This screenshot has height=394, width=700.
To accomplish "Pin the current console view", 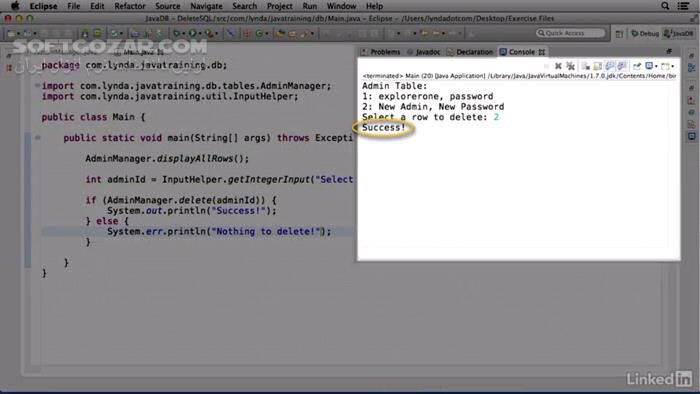I will [x=637, y=66].
